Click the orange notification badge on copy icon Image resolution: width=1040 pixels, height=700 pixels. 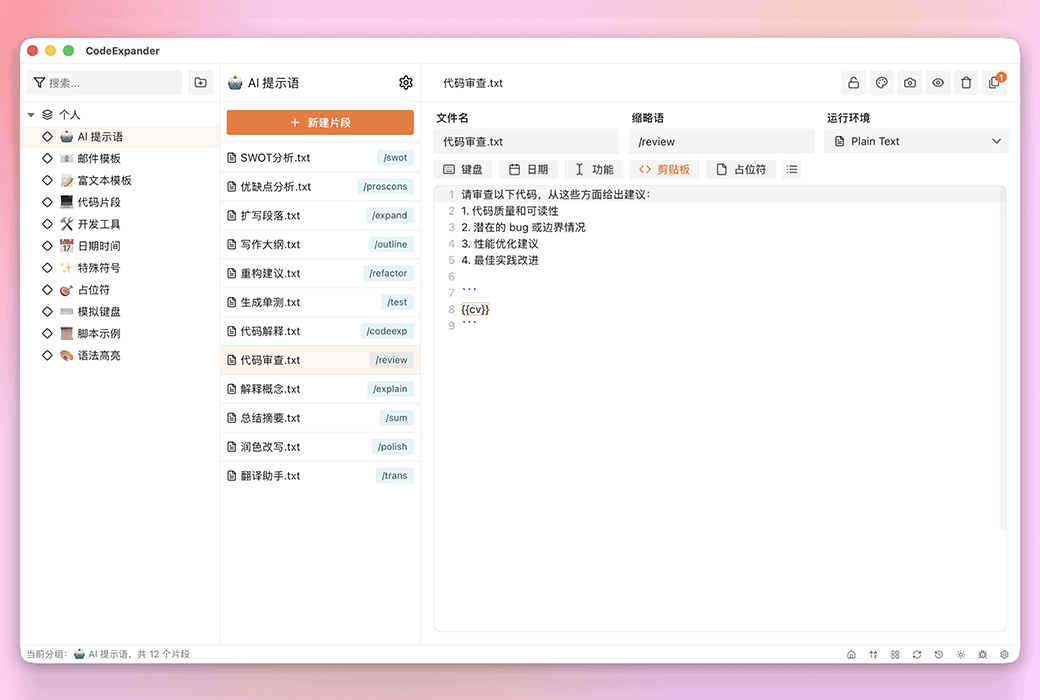pyautogui.click(x=1000, y=75)
